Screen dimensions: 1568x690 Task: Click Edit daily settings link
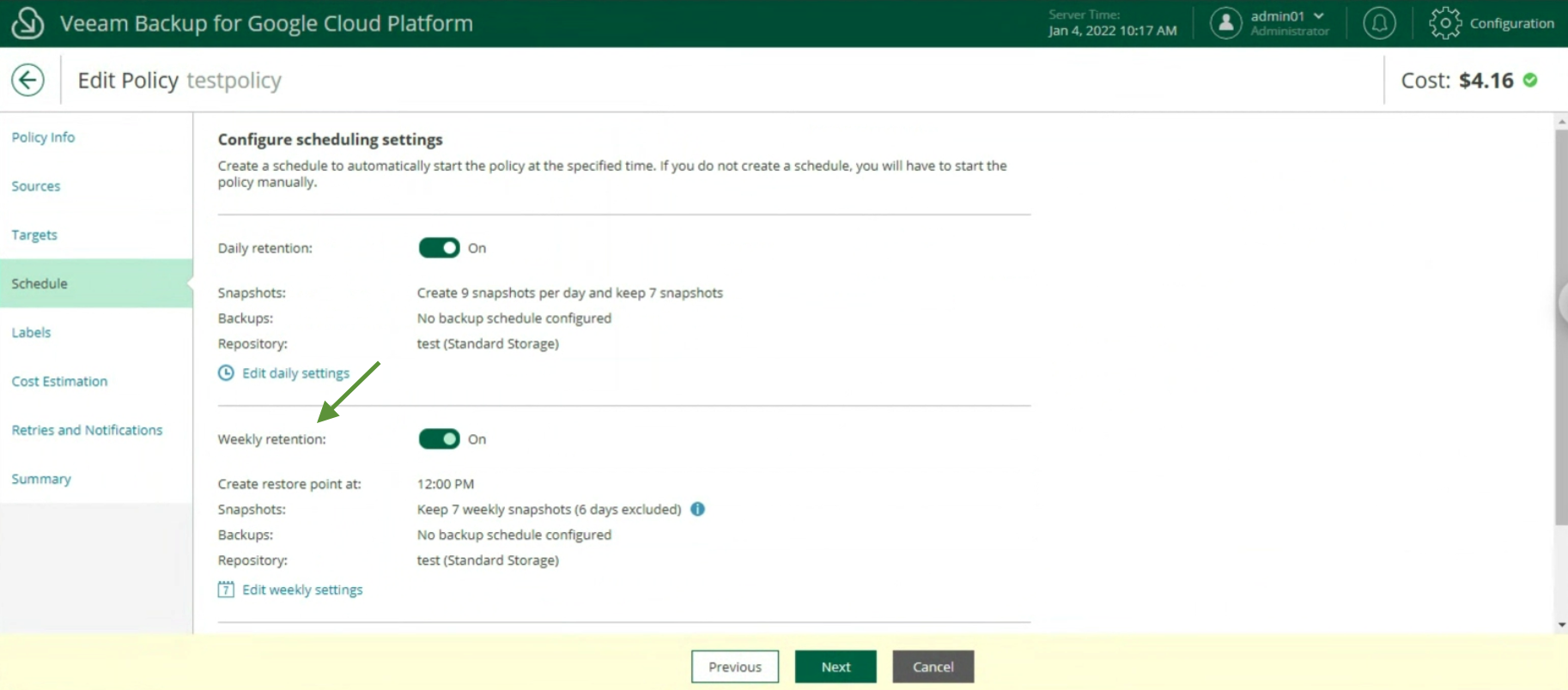(x=295, y=373)
